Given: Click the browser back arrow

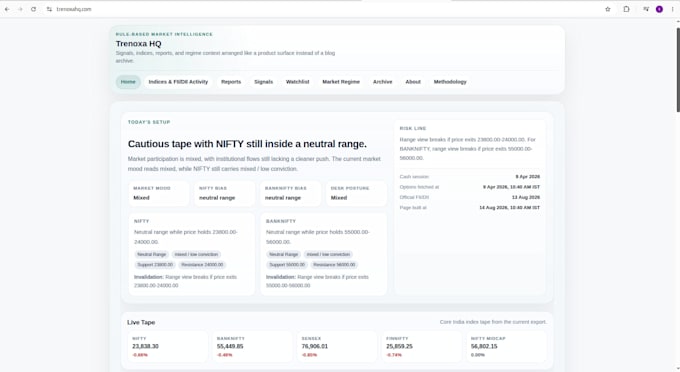Looking at the screenshot, I should click(x=7, y=9).
